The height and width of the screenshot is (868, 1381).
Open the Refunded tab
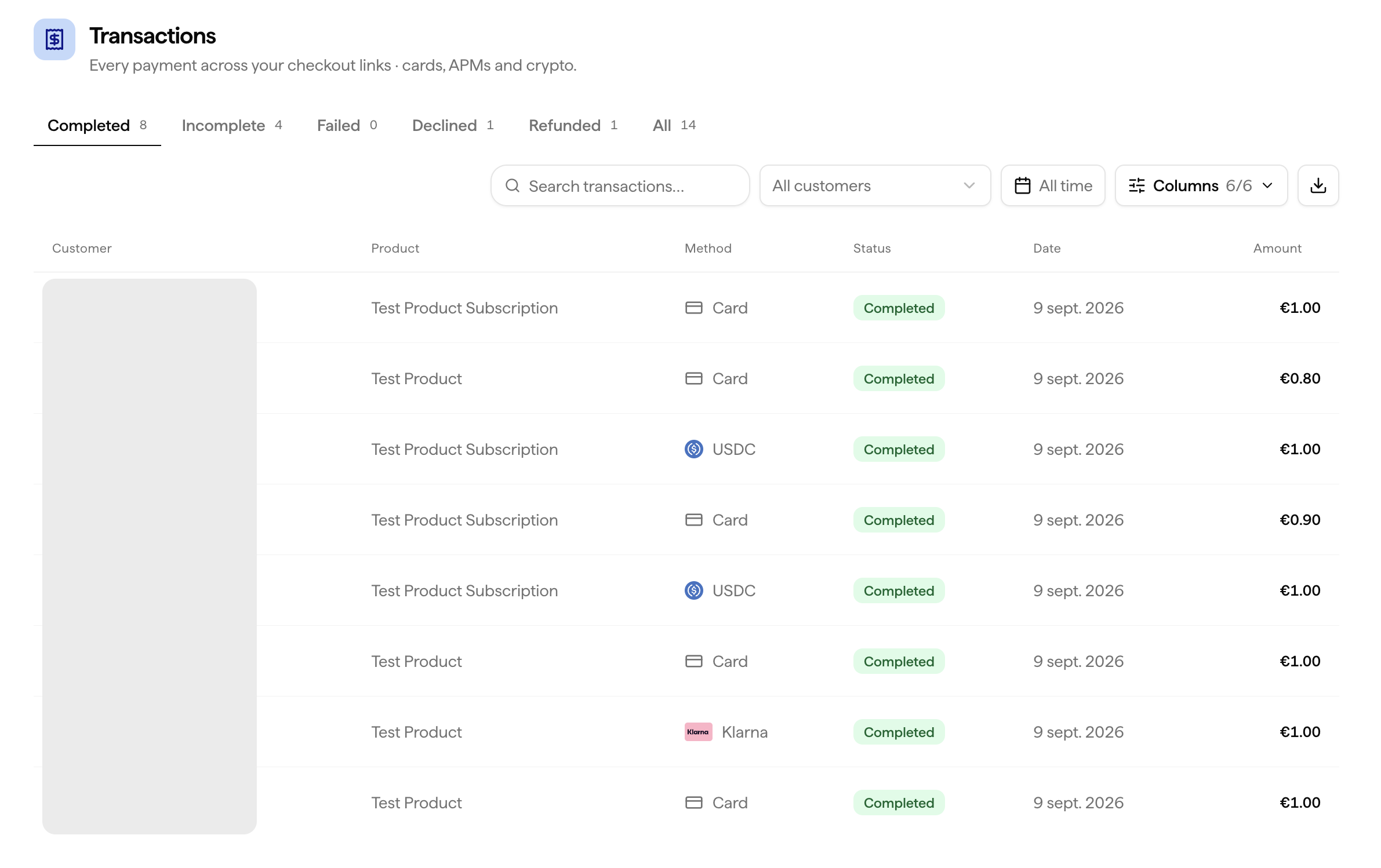click(x=573, y=125)
